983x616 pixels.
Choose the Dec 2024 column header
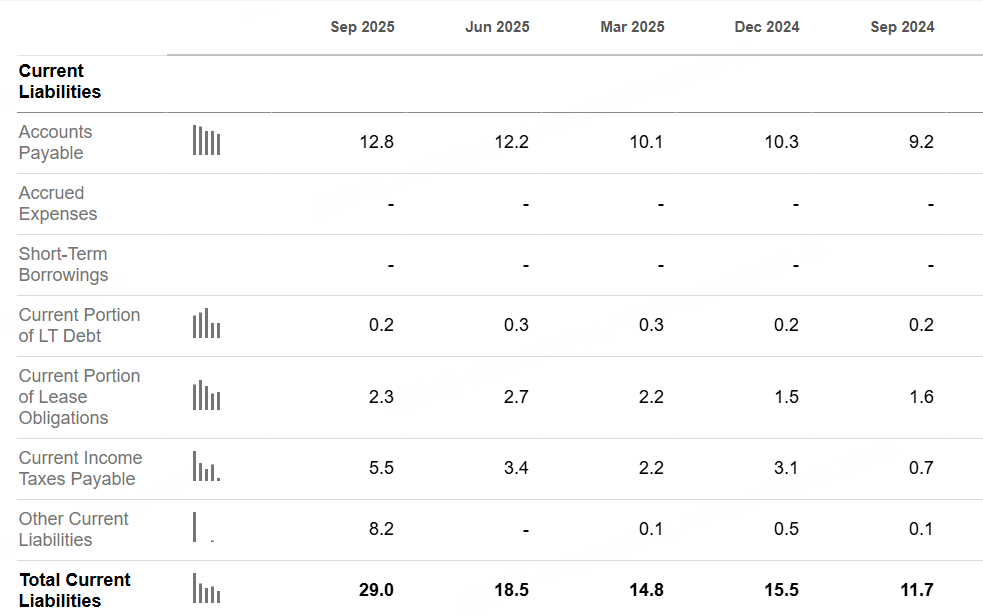(767, 27)
